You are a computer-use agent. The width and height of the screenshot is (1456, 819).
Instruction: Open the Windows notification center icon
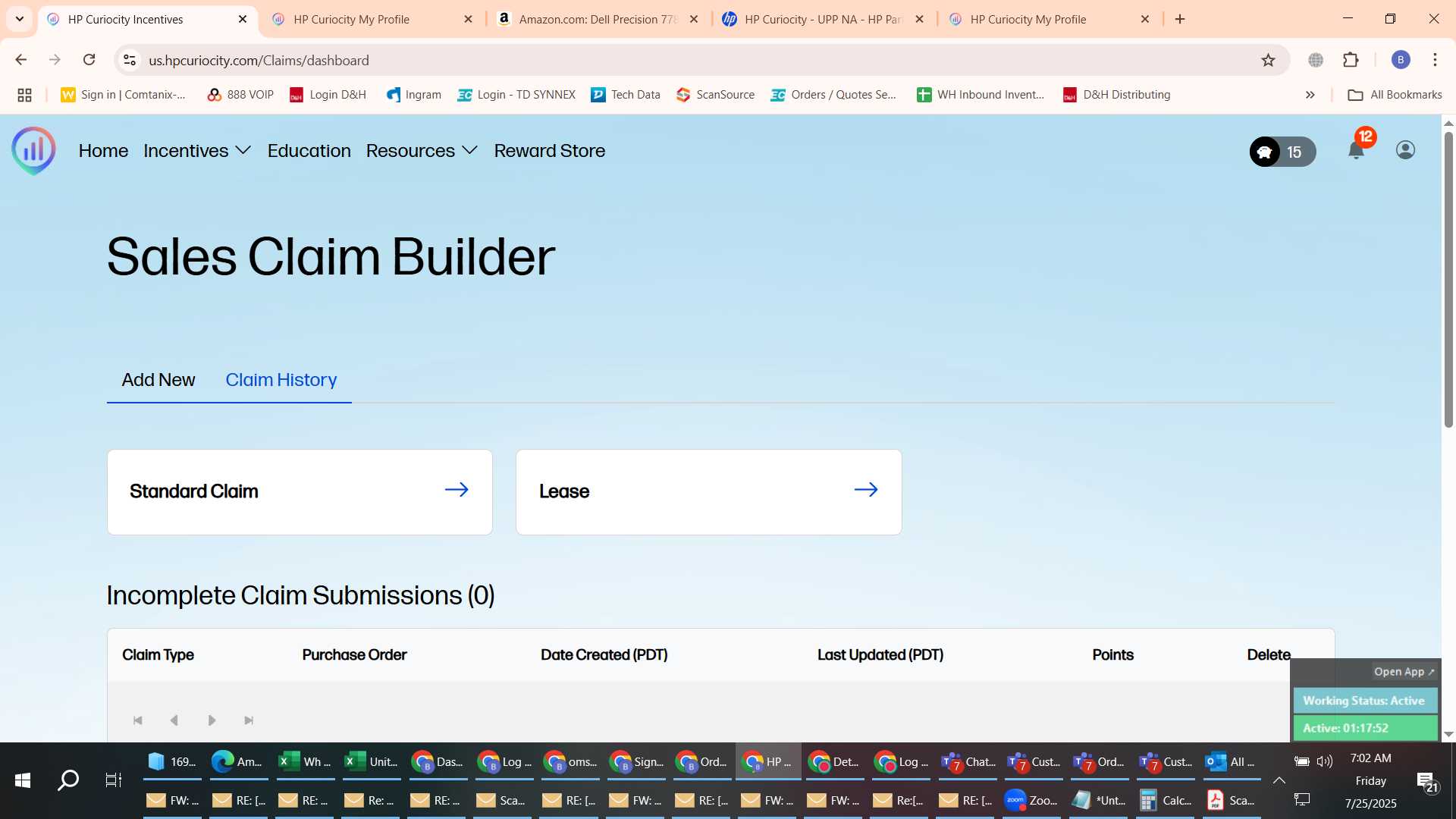[1426, 781]
